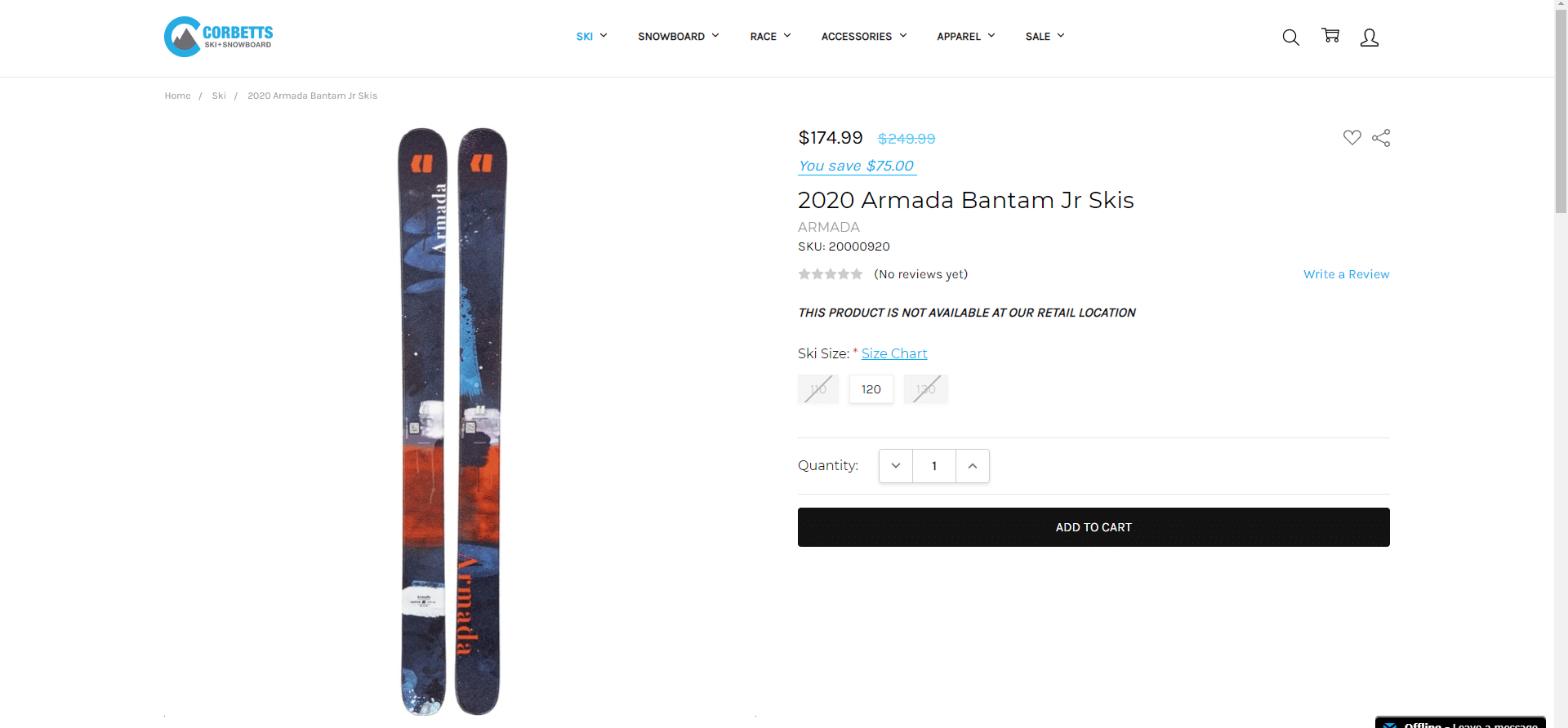Viewport: 1568px width, 728px height.
Task: Navigate to the SALE section
Action: point(1044,36)
